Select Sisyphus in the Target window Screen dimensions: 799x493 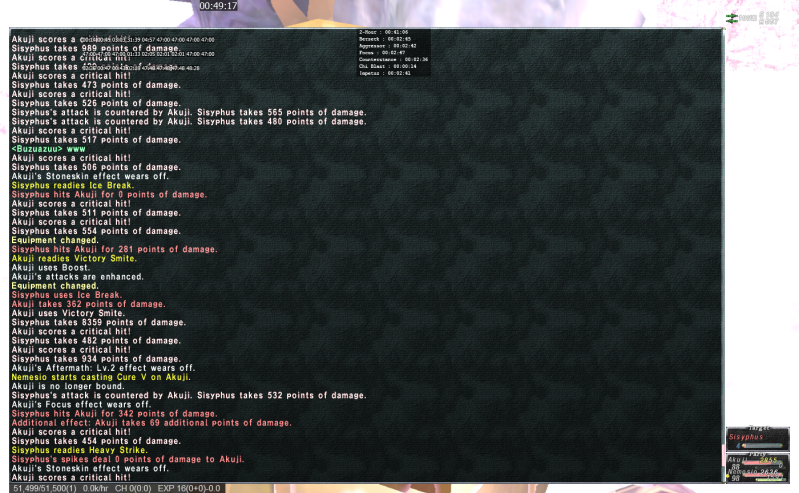(745, 437)
